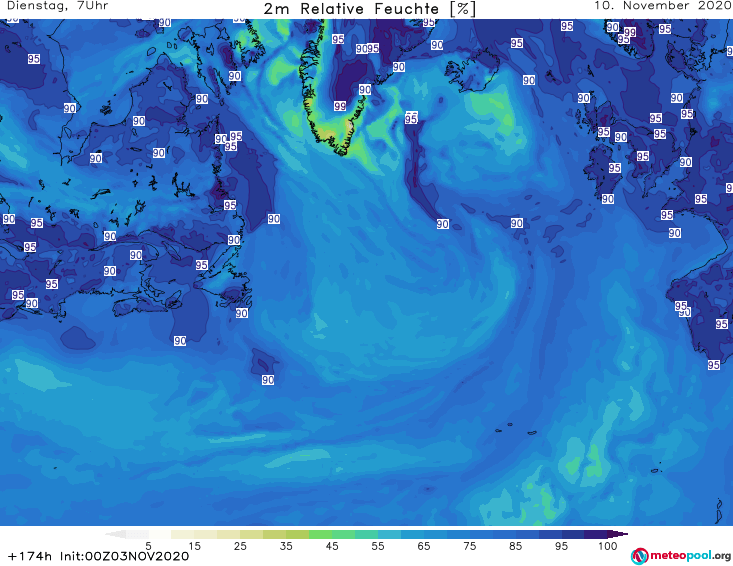This screenshot has width=733, height=566.
Task: Click the bright green legend swatch just left of 45
Action: (x=320, y=534)
